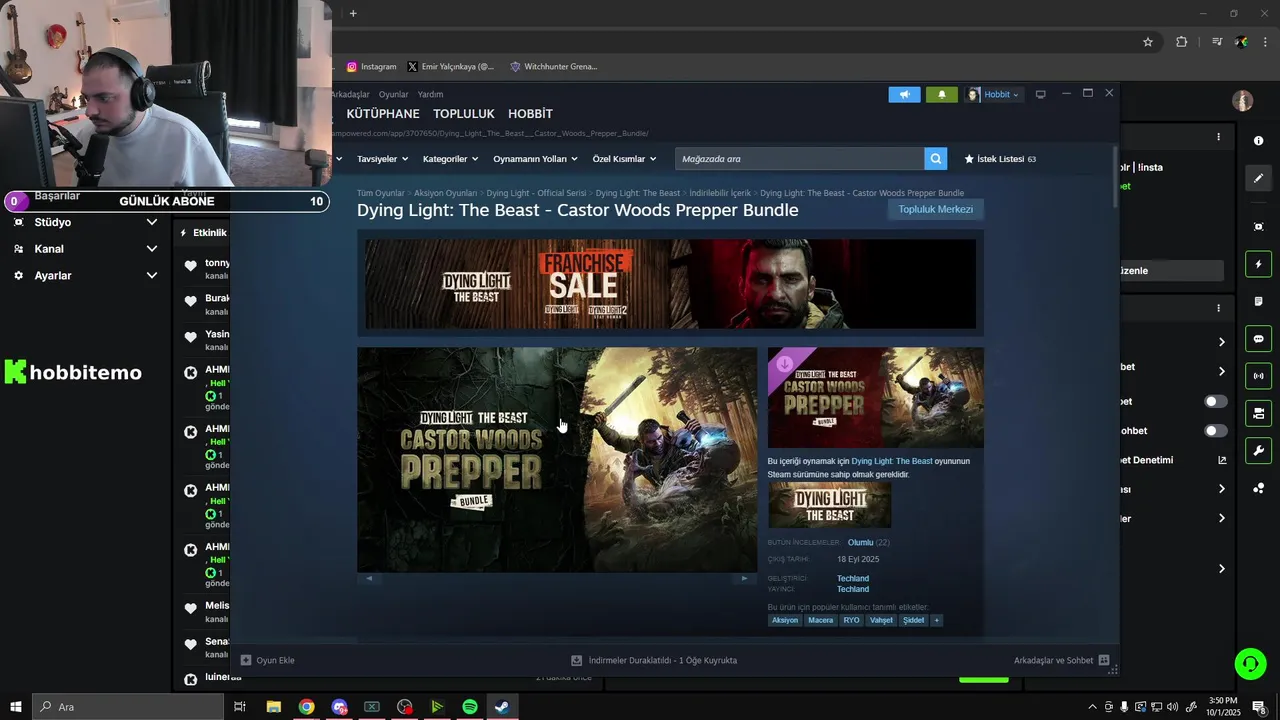The height and width of the screenshot is (720, 1280).
Task: Click the Aksiyon tag
Action: pyautogui.click(x=785, y=620)
